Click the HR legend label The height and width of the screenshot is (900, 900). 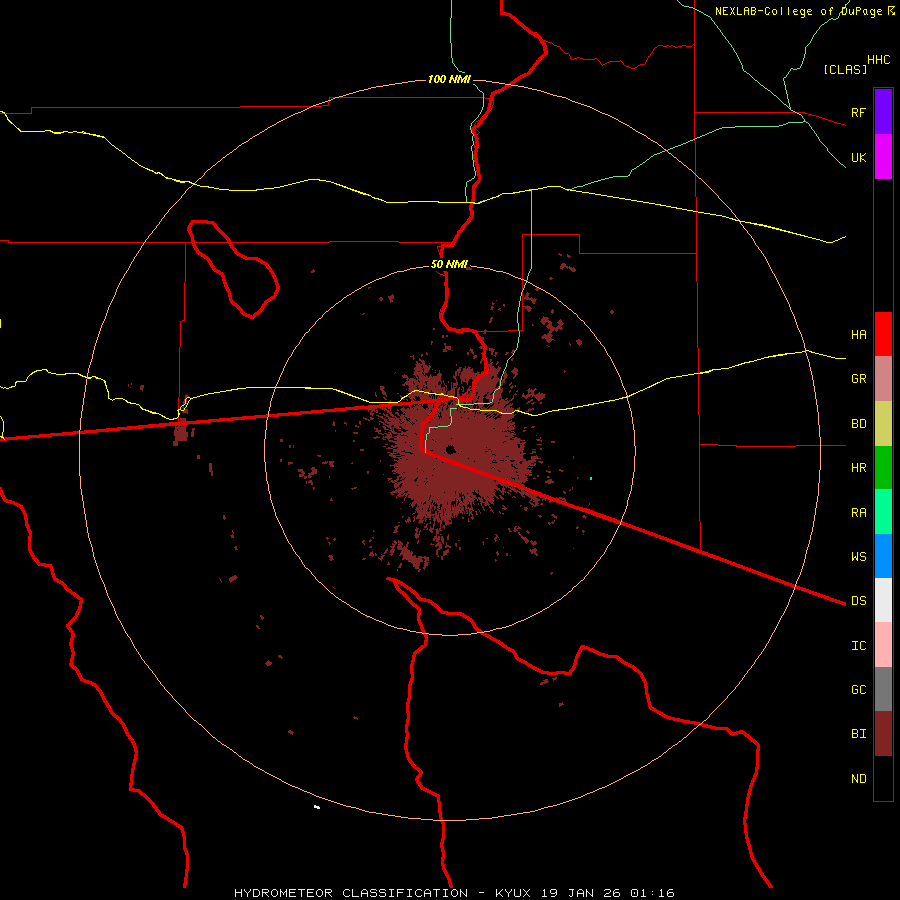coord(858,468)
